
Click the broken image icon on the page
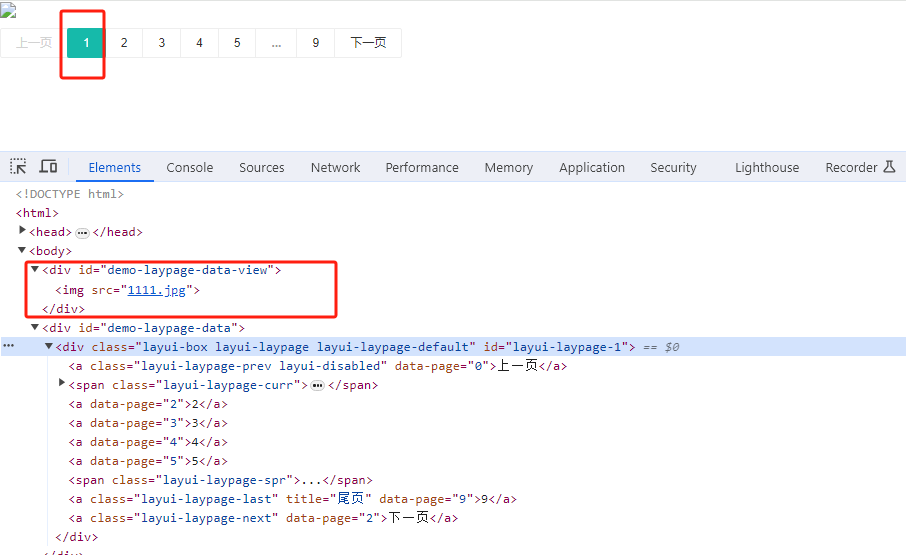[x=8, y=10]
